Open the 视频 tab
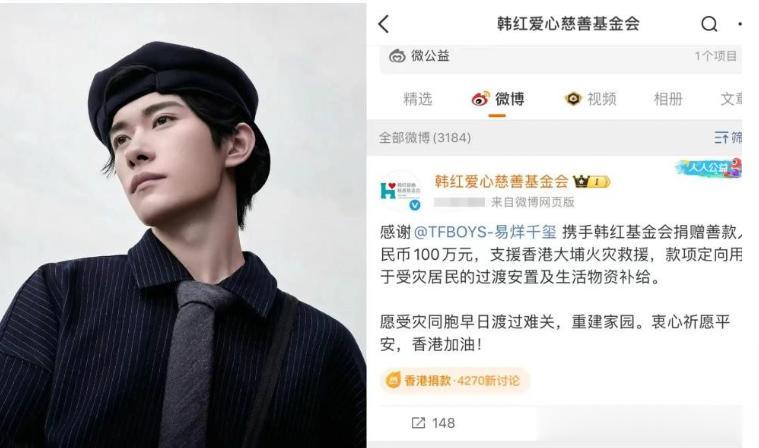Viewport: 759px width, 448px height. pyautogui.click(x=591, y=99)
